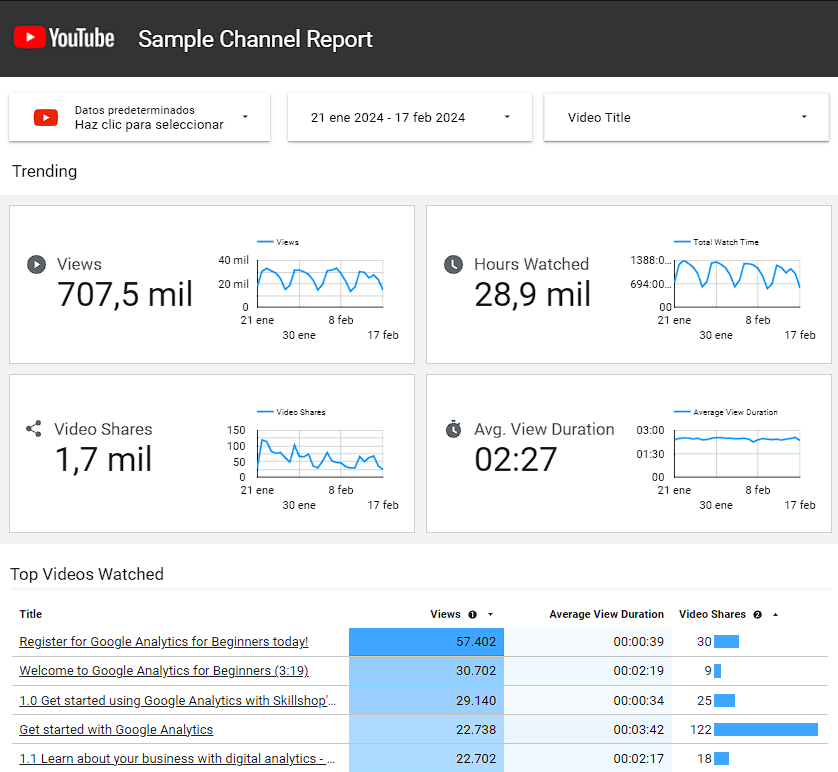Click the 25 video shares bar

[724, 700]
